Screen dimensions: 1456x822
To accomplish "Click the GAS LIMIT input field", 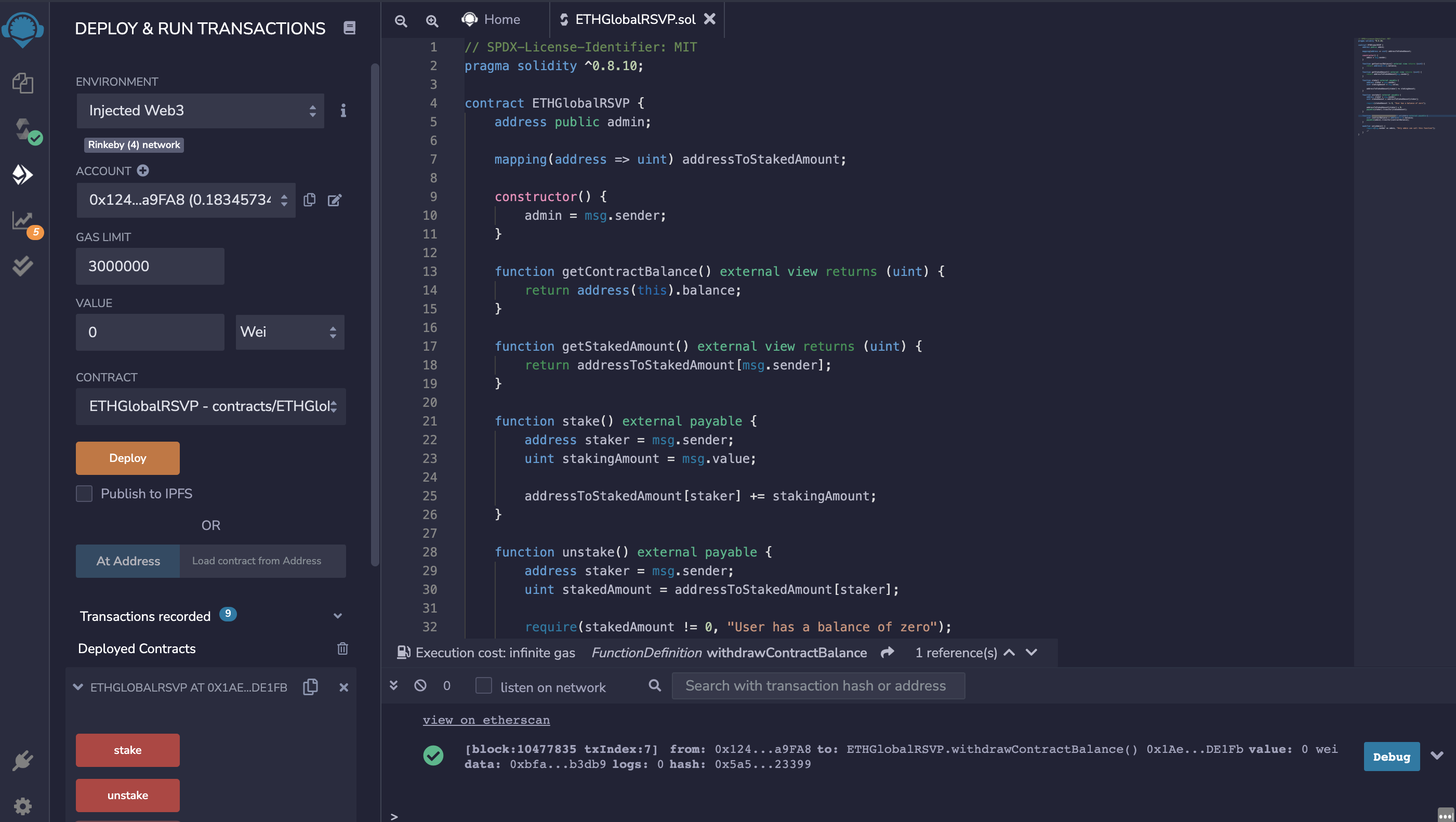I will click(x=149, y=266).
